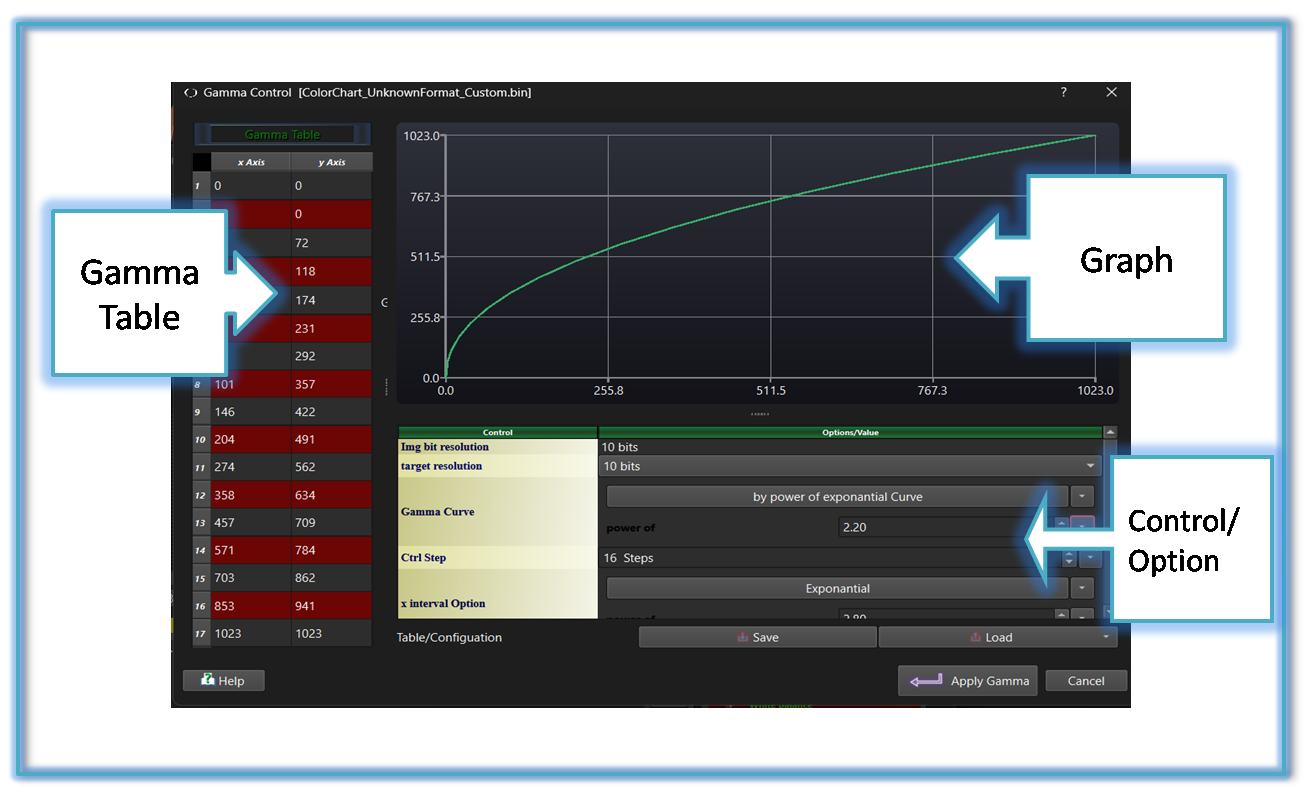
Task: Click the y Axis cell with value 634
Action: [x=332, y=495]
